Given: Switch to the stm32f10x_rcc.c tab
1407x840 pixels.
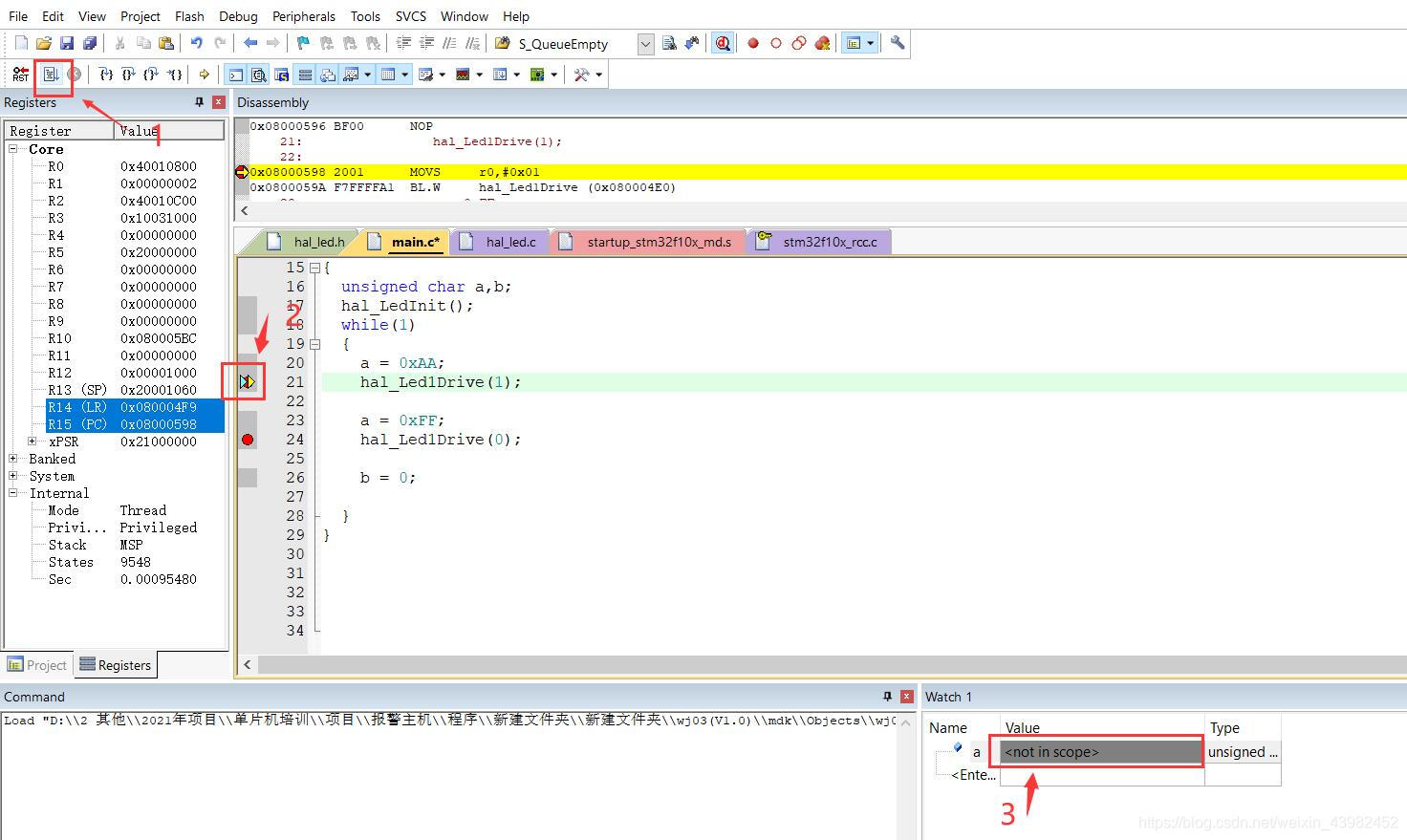Looking at the screenshot, I should (820, 242).
